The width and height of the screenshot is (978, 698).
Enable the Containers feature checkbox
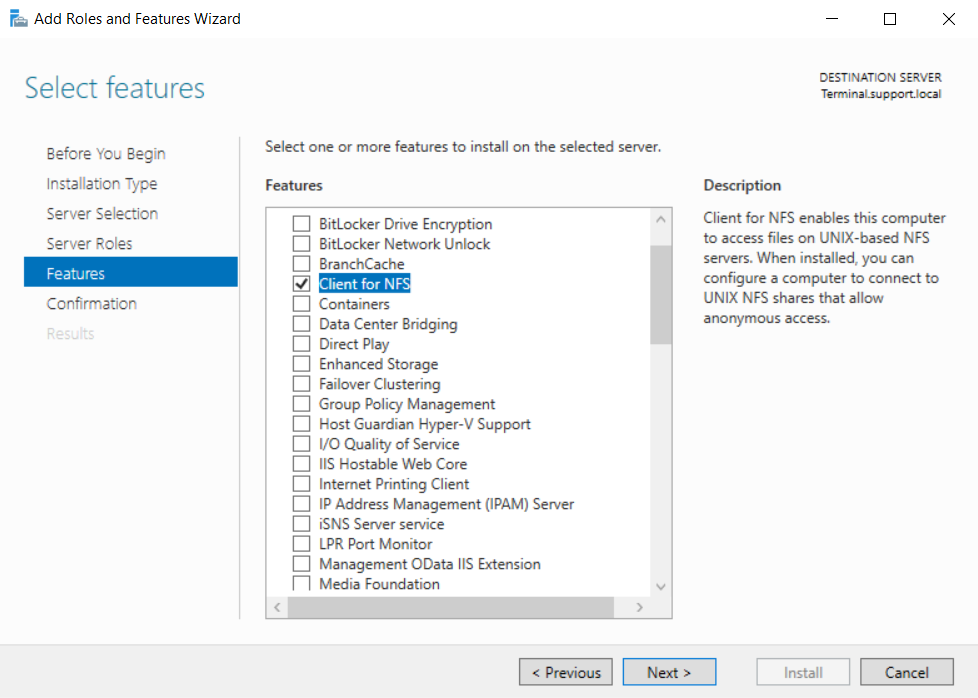point(301,304)
